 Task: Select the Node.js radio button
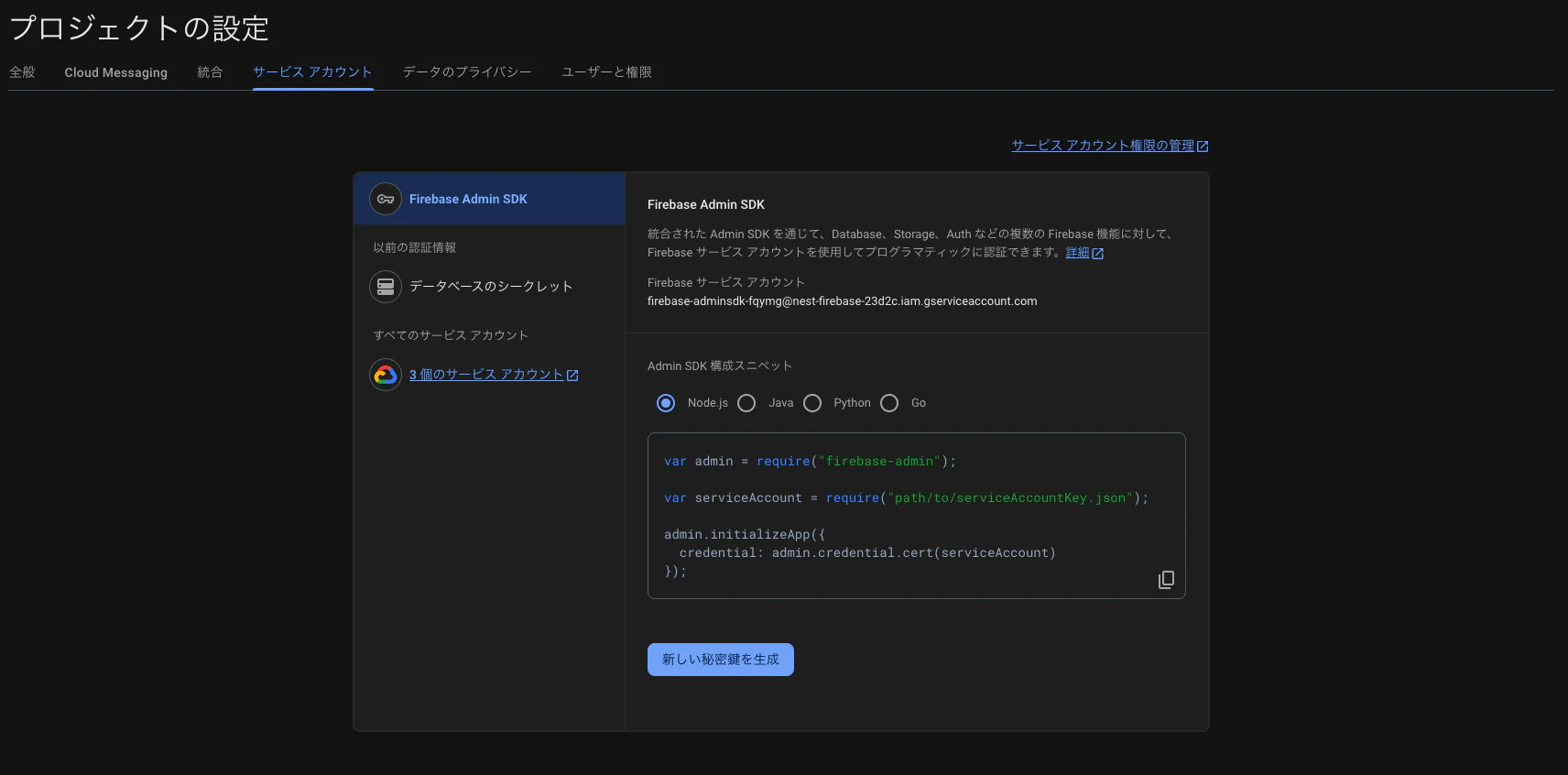pyautogui.click(x=666, y=403)
